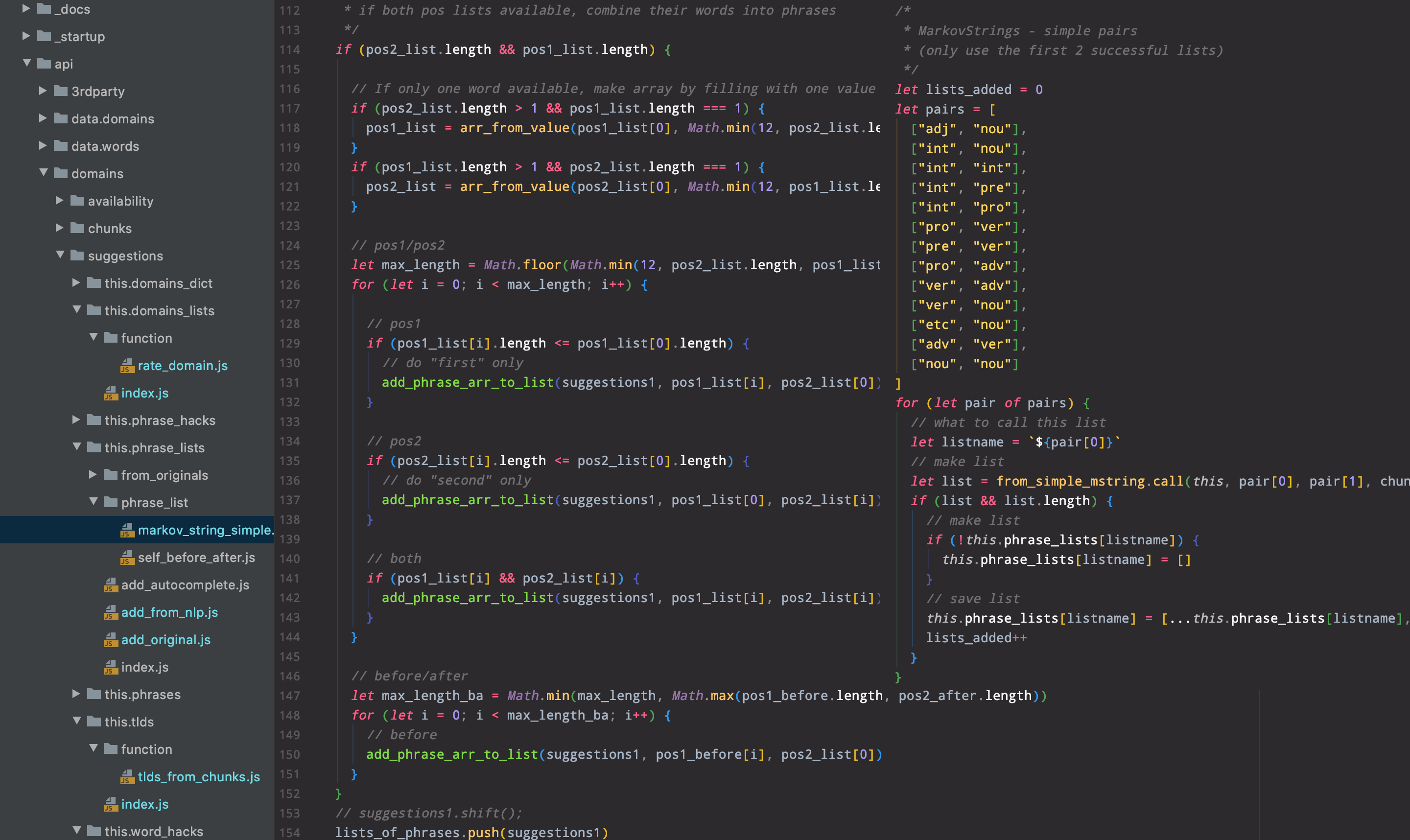Click line number 126 in gutter
The image size is (1410, 840).
[290, 285]
